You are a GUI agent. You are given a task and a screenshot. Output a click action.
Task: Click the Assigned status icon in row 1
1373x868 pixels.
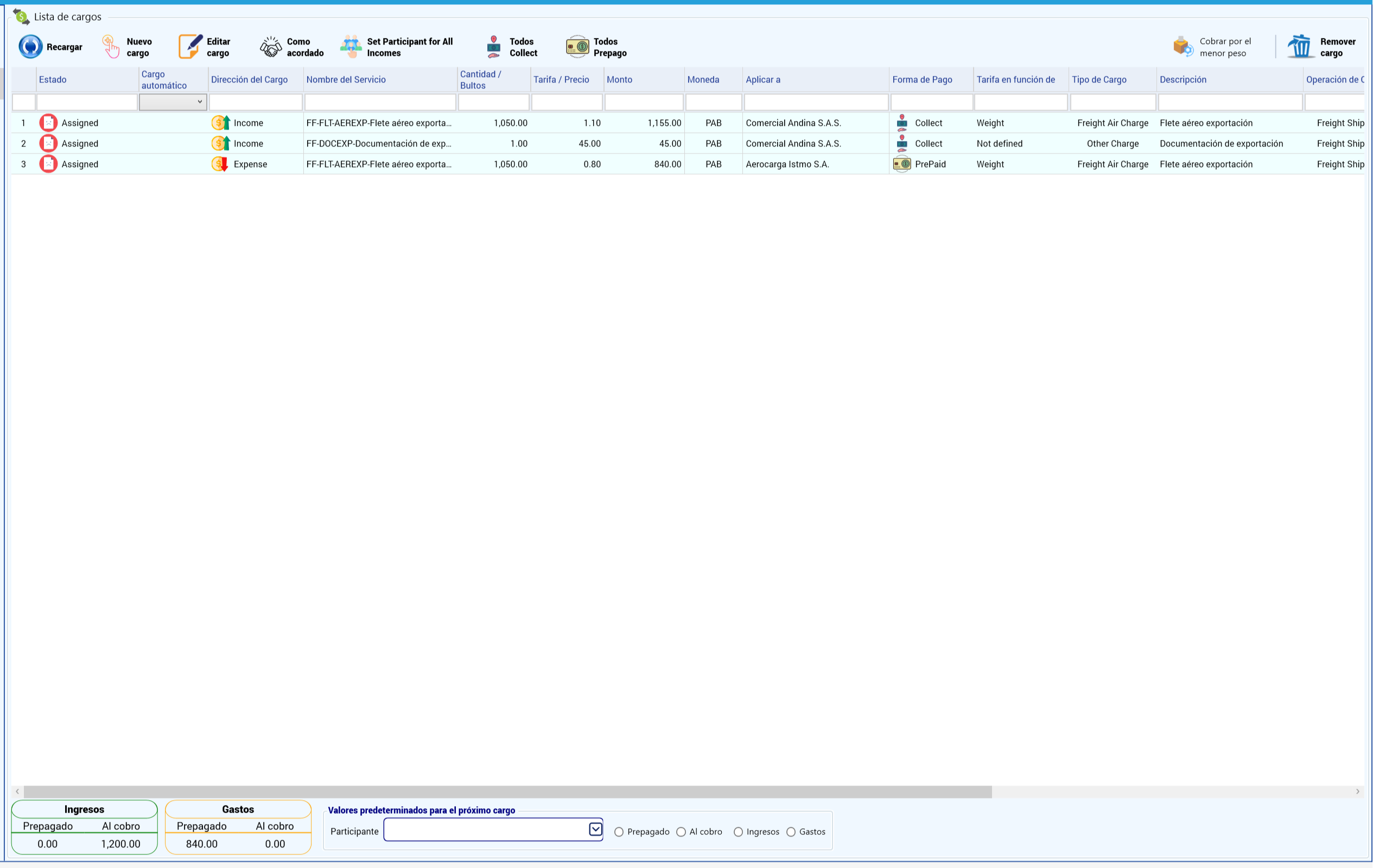[x=48, y=123]
